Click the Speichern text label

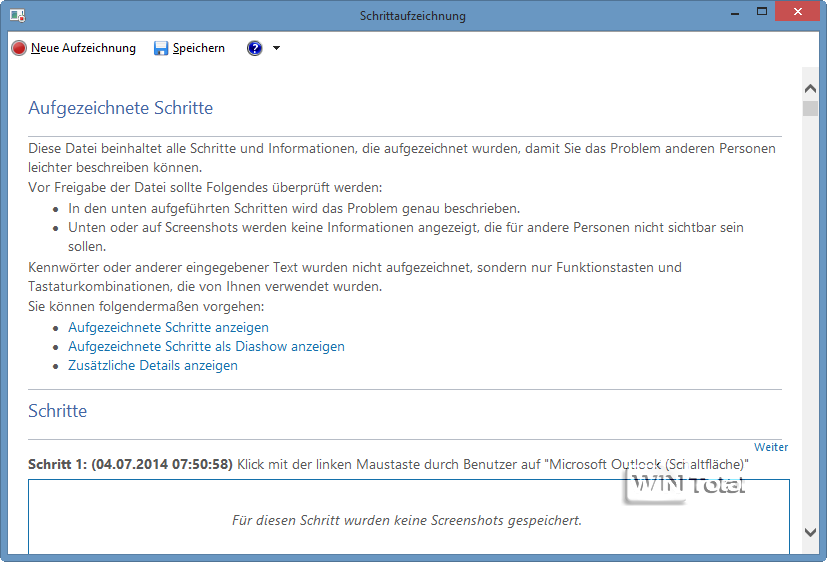click(x=198, y=48)
